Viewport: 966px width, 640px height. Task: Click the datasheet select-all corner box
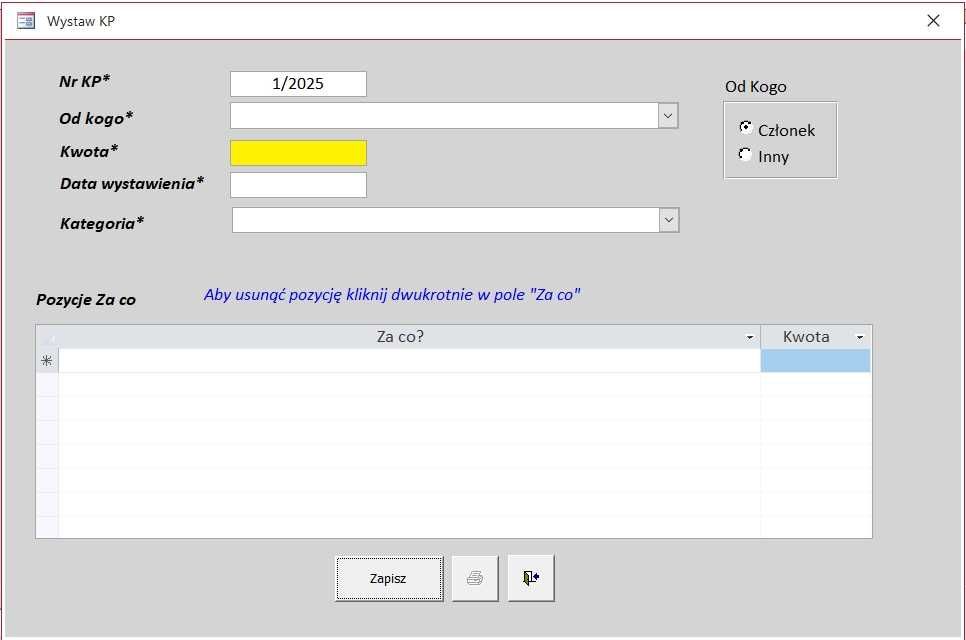[47, 337]
